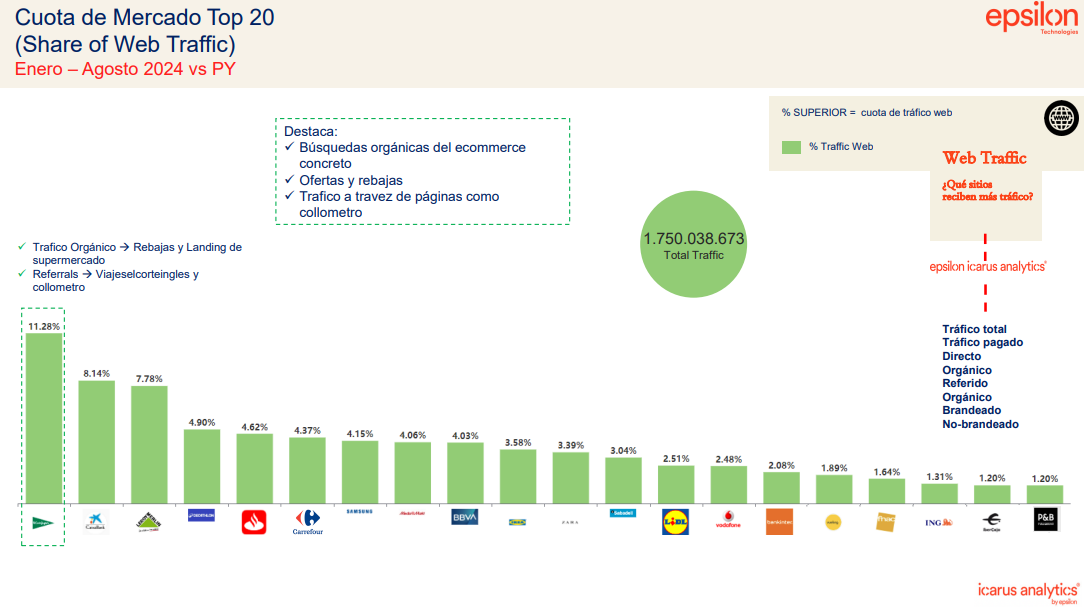Screen dimensions: 1084x608
Task: Click the BBVA logo
Action: [465, 517]
